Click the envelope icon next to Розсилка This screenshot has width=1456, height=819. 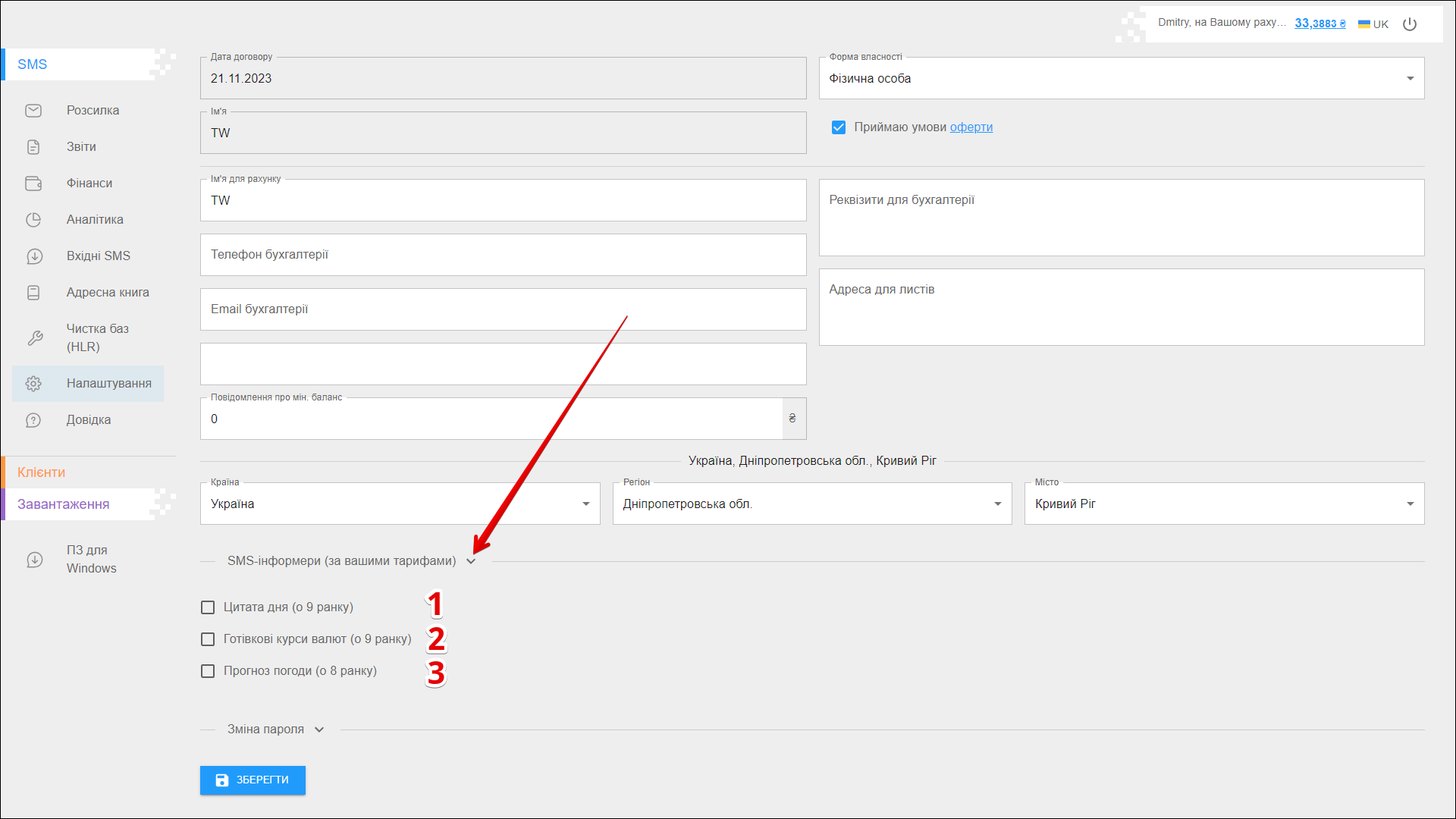[x=33, y=111]
